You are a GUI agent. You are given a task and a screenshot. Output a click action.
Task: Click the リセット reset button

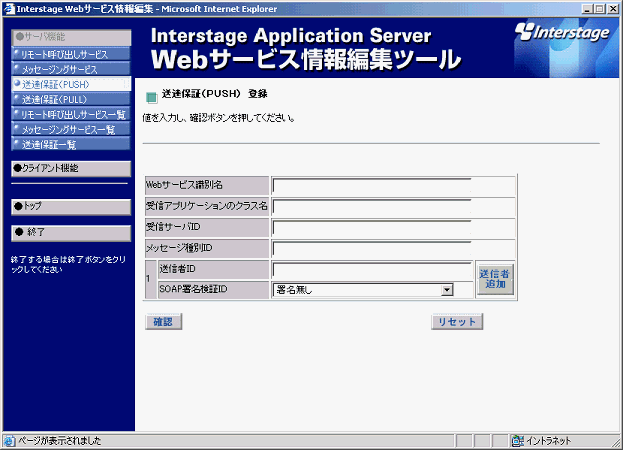pos(457,322)
